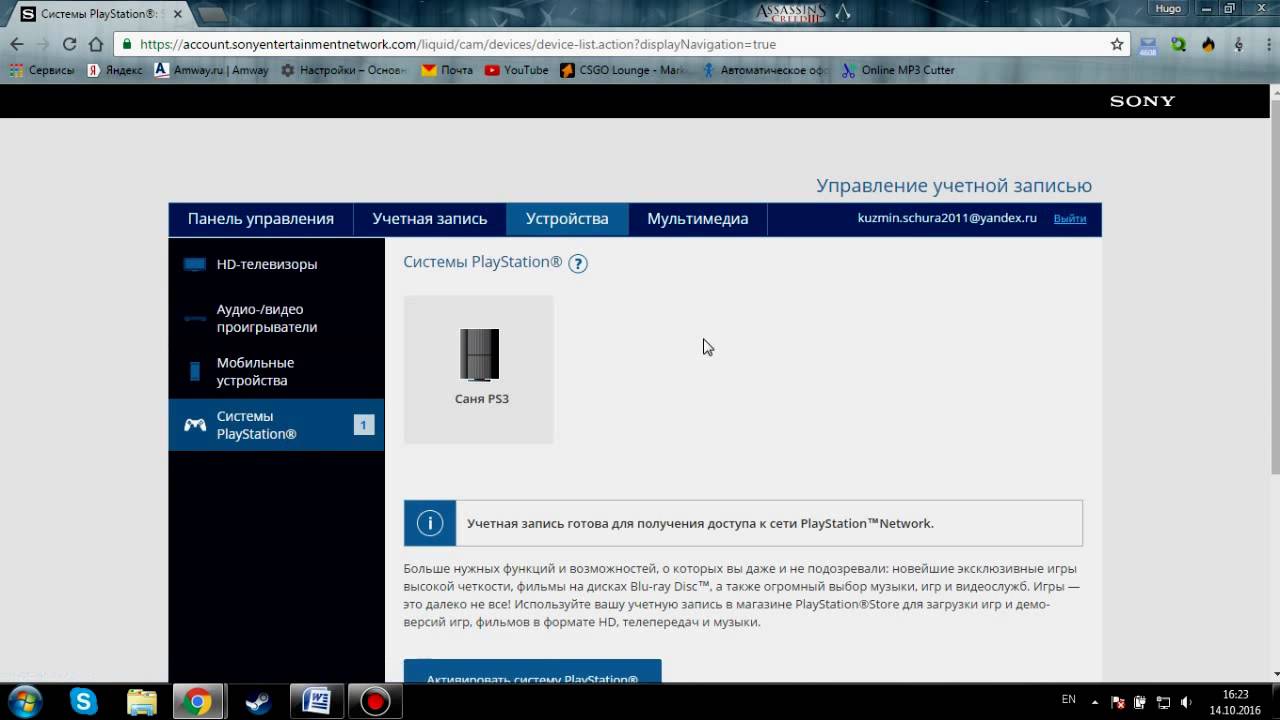Click the Управление учетной записью heading
This screenshot has width=1280, height=720.
(954, 186)
